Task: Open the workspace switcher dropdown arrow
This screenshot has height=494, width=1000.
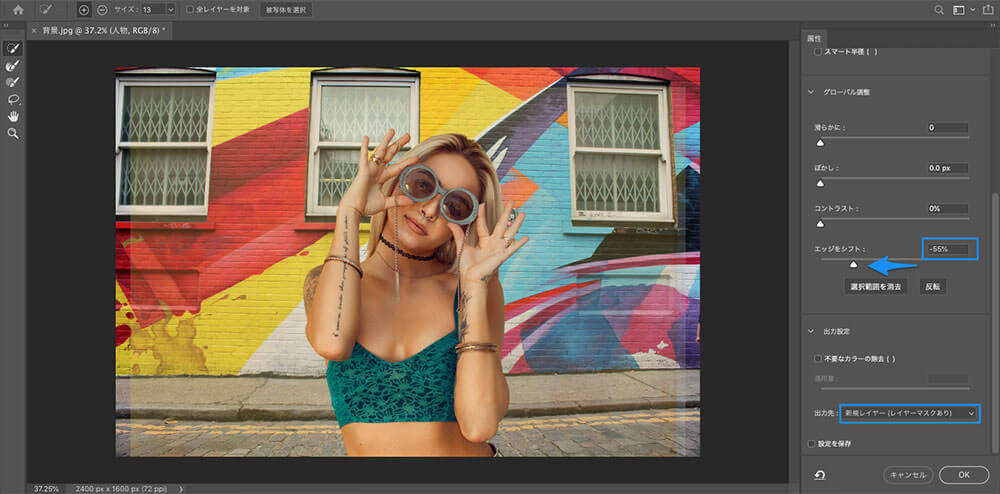Action: click(973, 10)
